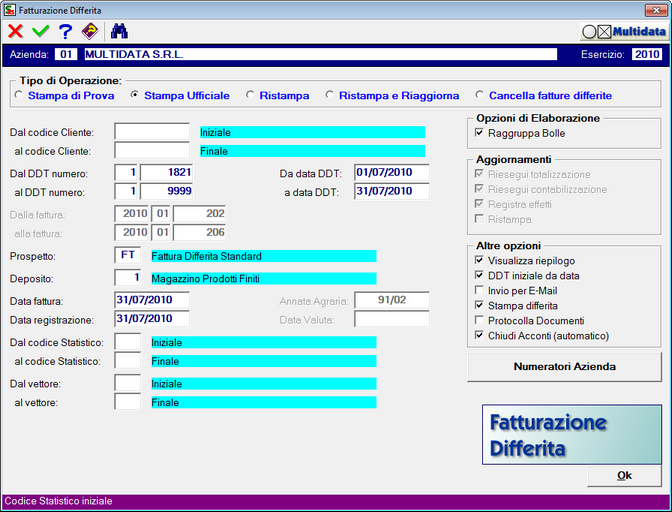Toggle Chiudi Acconti (automatico) checkbox

479,335
